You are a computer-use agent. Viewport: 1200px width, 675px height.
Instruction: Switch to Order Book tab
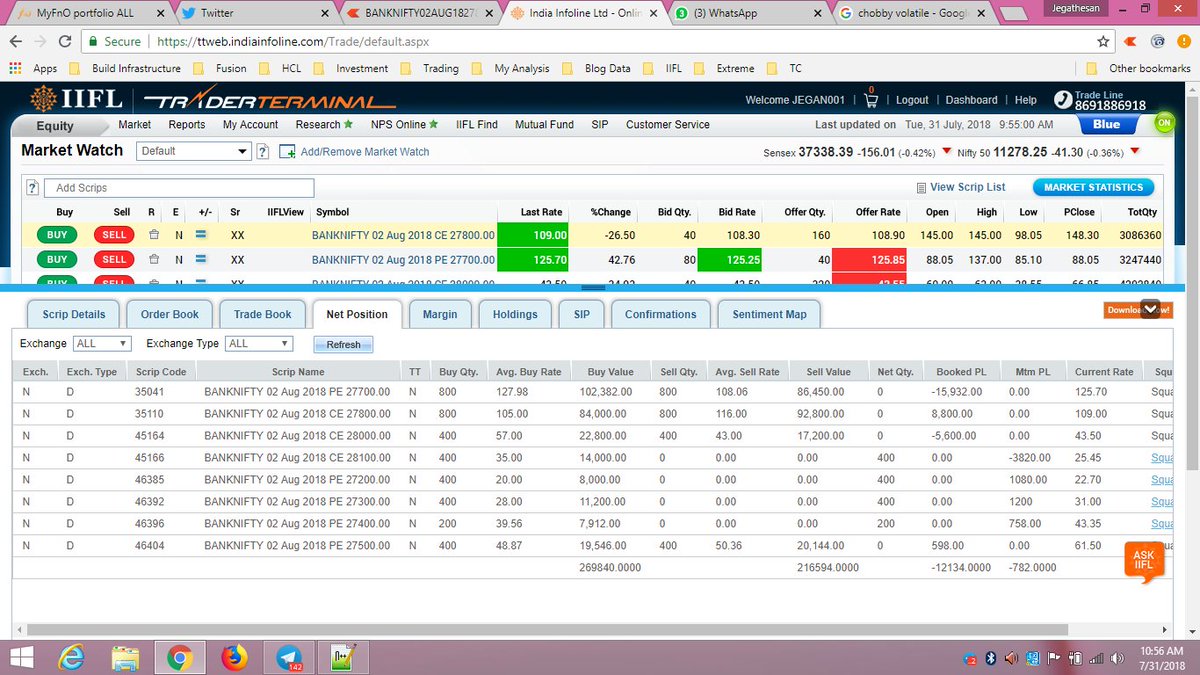tap(169, 314)
